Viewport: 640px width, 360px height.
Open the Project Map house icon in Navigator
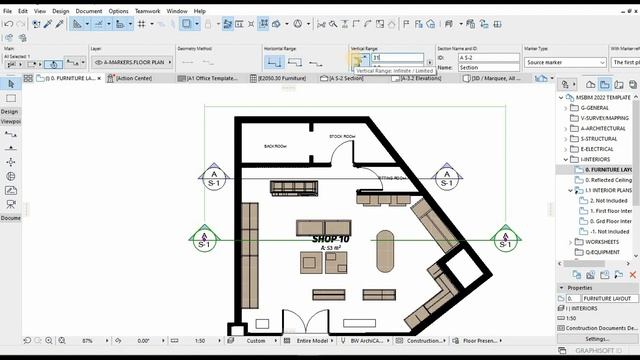click(x=590, y=84)
